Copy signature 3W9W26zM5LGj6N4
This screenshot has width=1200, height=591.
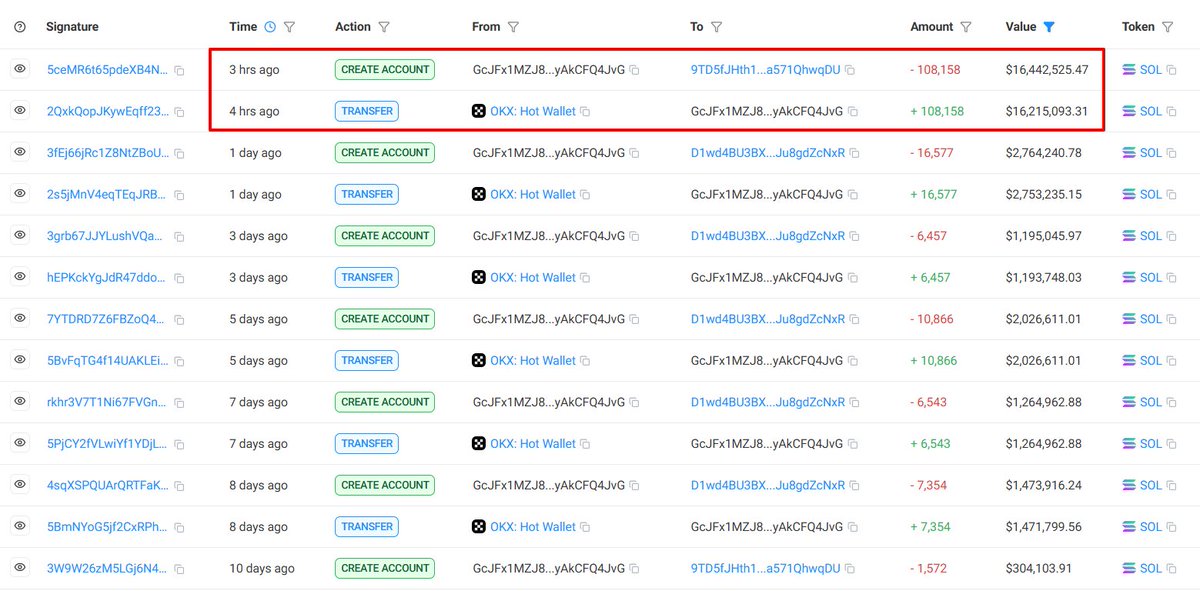click(179, 568)
